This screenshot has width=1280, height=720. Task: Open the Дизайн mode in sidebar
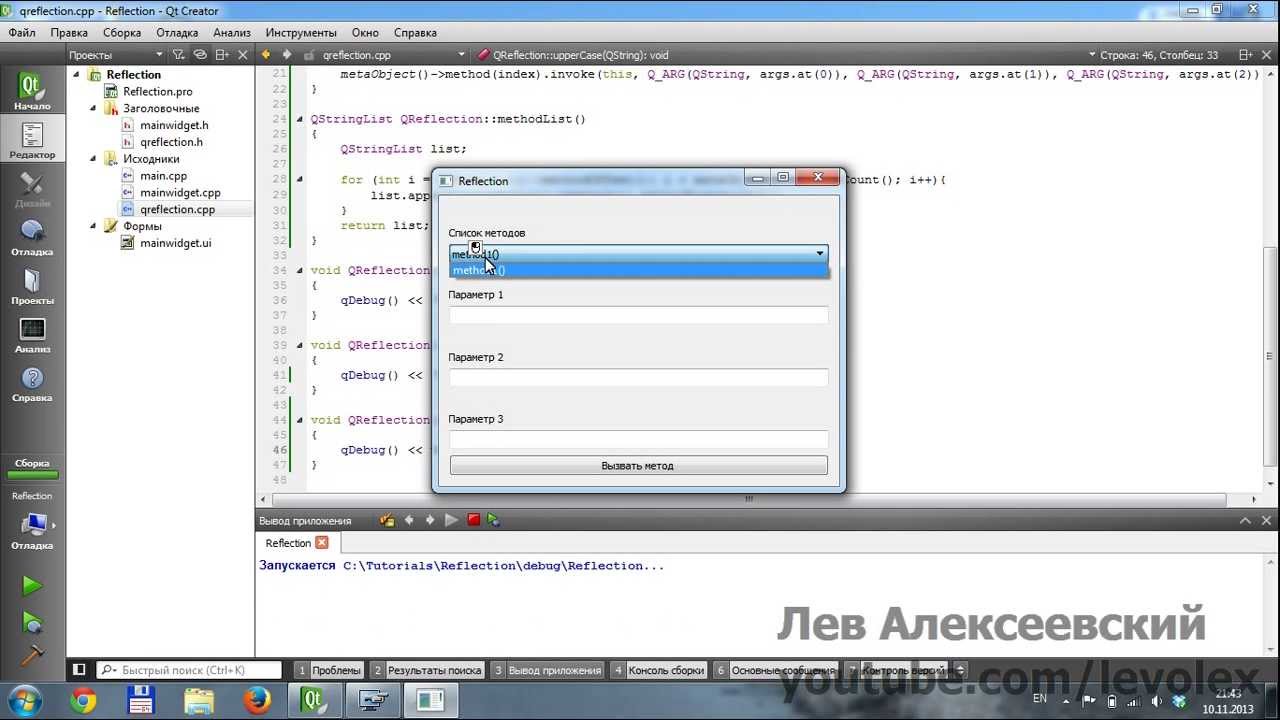coord(32,187)
